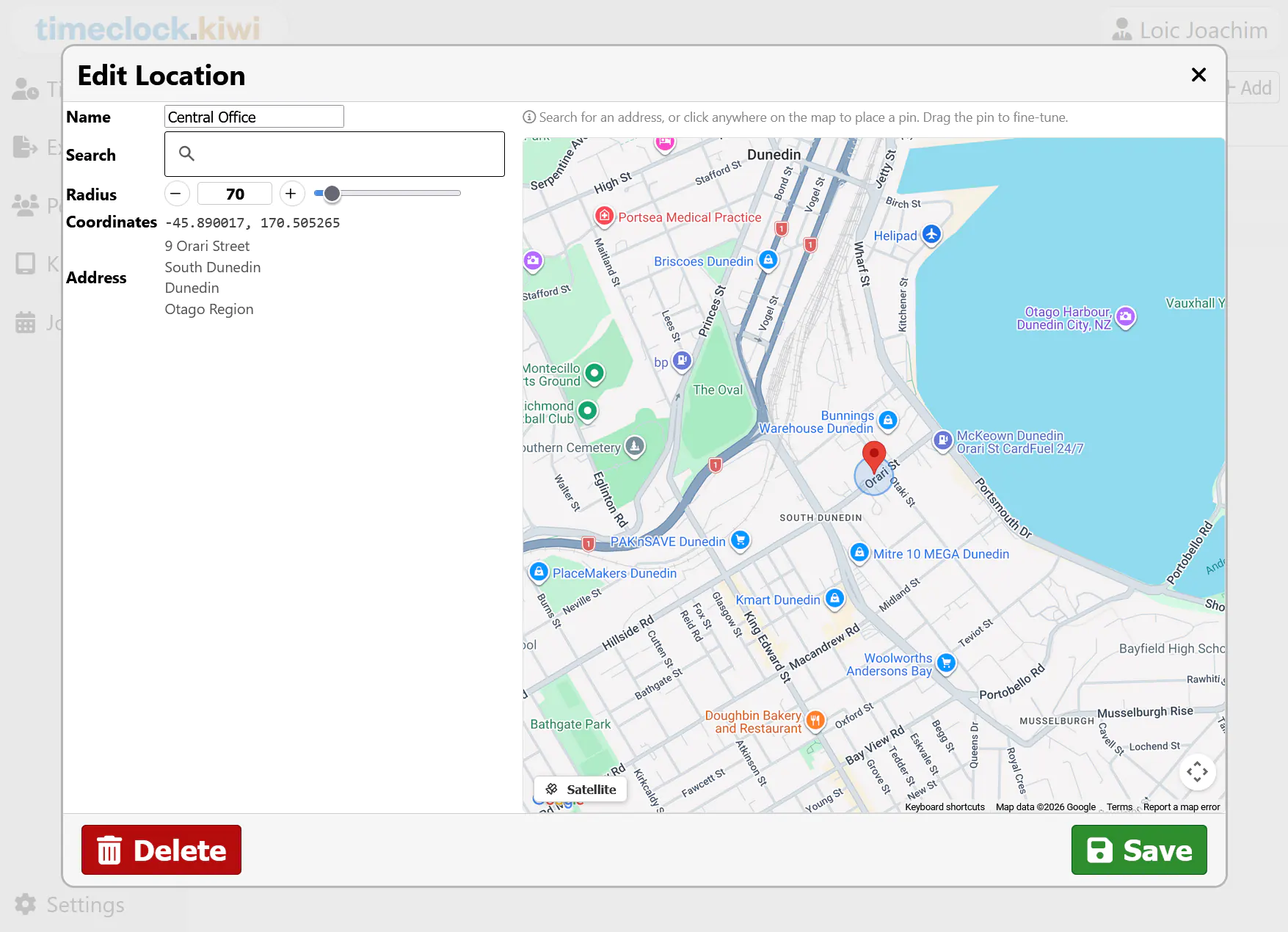Click the bp fuel station marker
Image resolution: width=1288 pixels, height=932 pixels.
(683, 360)
